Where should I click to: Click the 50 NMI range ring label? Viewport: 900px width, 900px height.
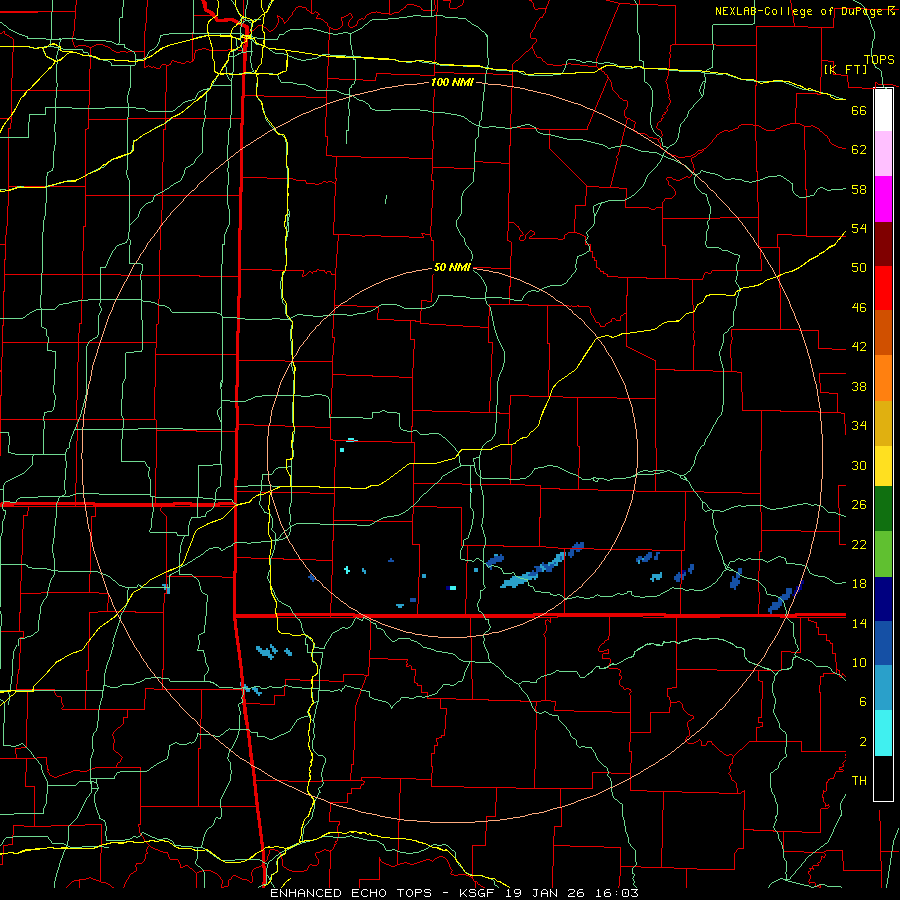[x=452, y=267]
